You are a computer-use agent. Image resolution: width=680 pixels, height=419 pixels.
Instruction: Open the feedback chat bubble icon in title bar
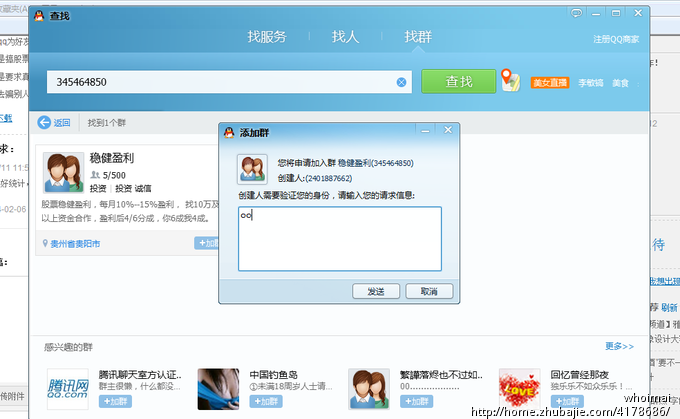(576, 13)
